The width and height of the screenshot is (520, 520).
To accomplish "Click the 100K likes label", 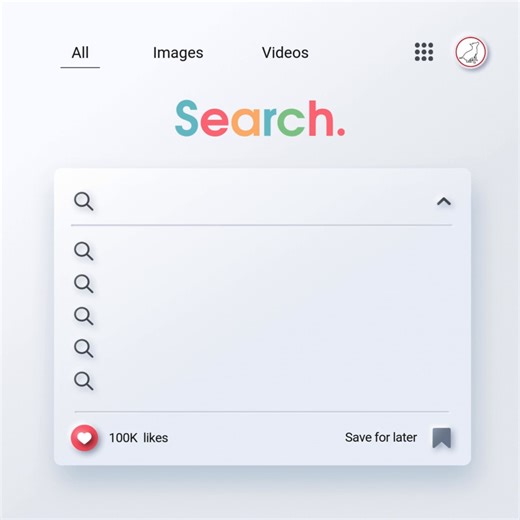I will (139, 438).
